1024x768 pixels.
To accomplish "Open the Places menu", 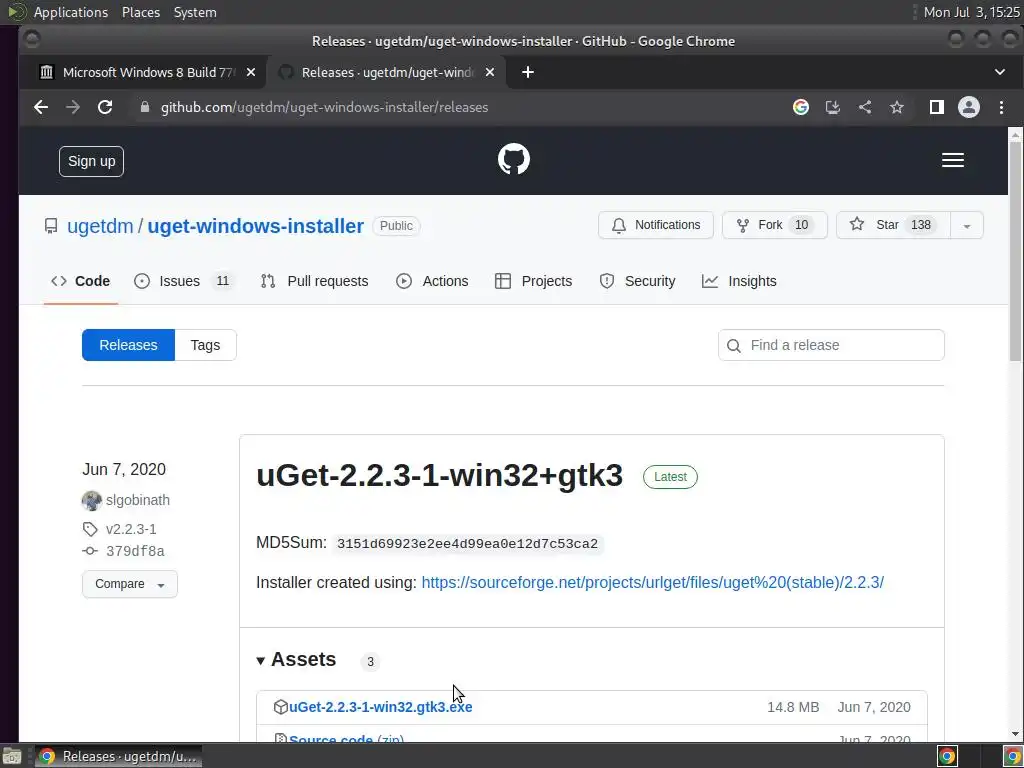I will (140, 12).
